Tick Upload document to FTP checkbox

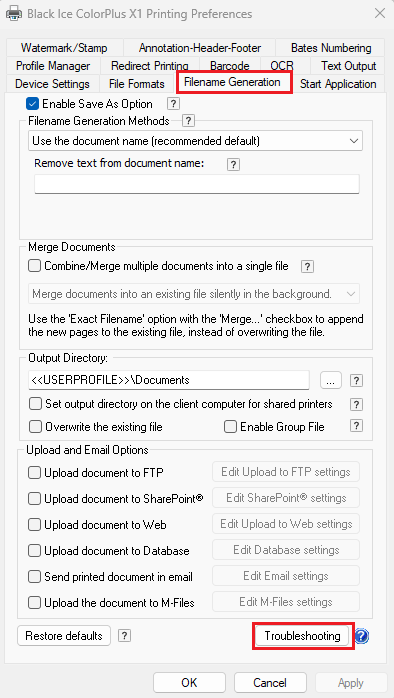pos(34,473)
